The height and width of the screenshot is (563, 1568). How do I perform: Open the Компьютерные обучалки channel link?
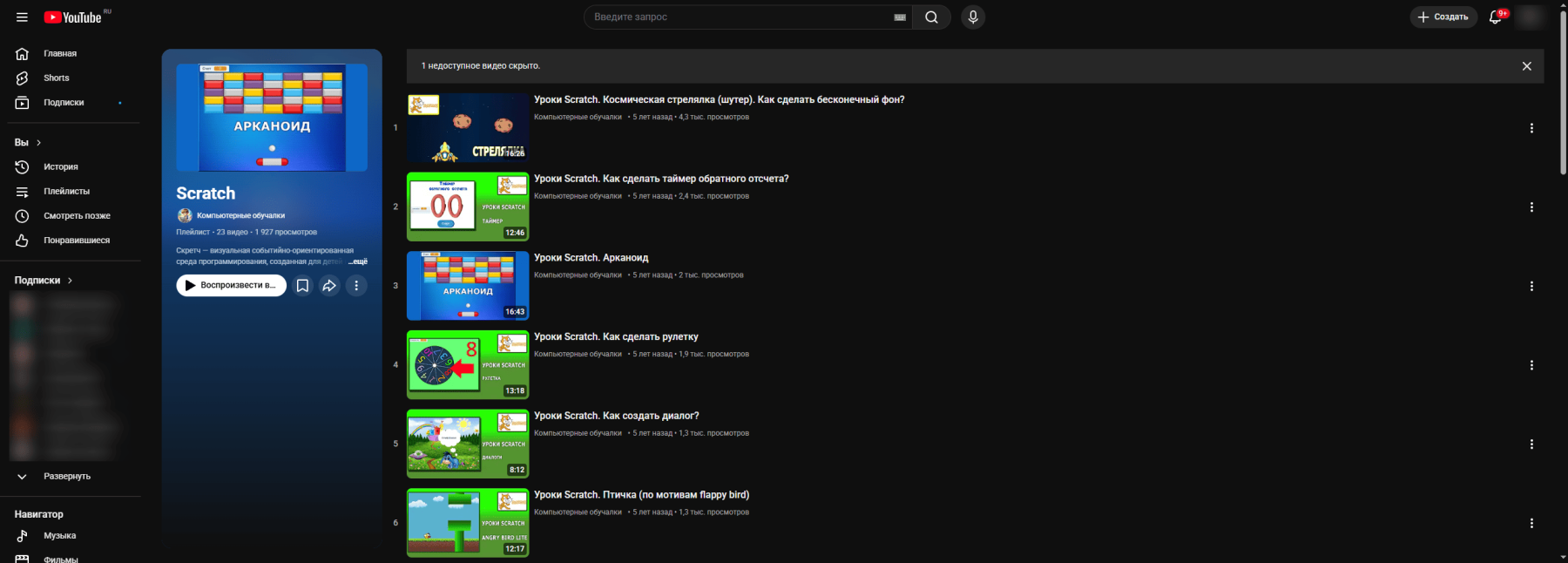(x=240, y=215)
